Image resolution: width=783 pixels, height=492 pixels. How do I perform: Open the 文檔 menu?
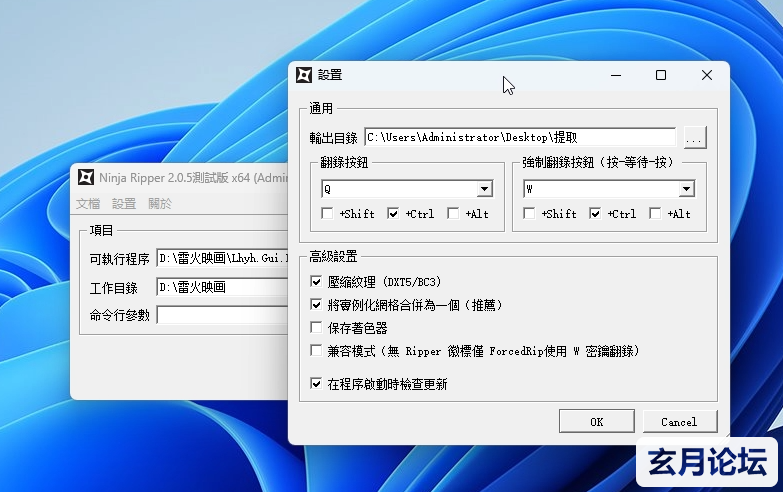[88, 204]
